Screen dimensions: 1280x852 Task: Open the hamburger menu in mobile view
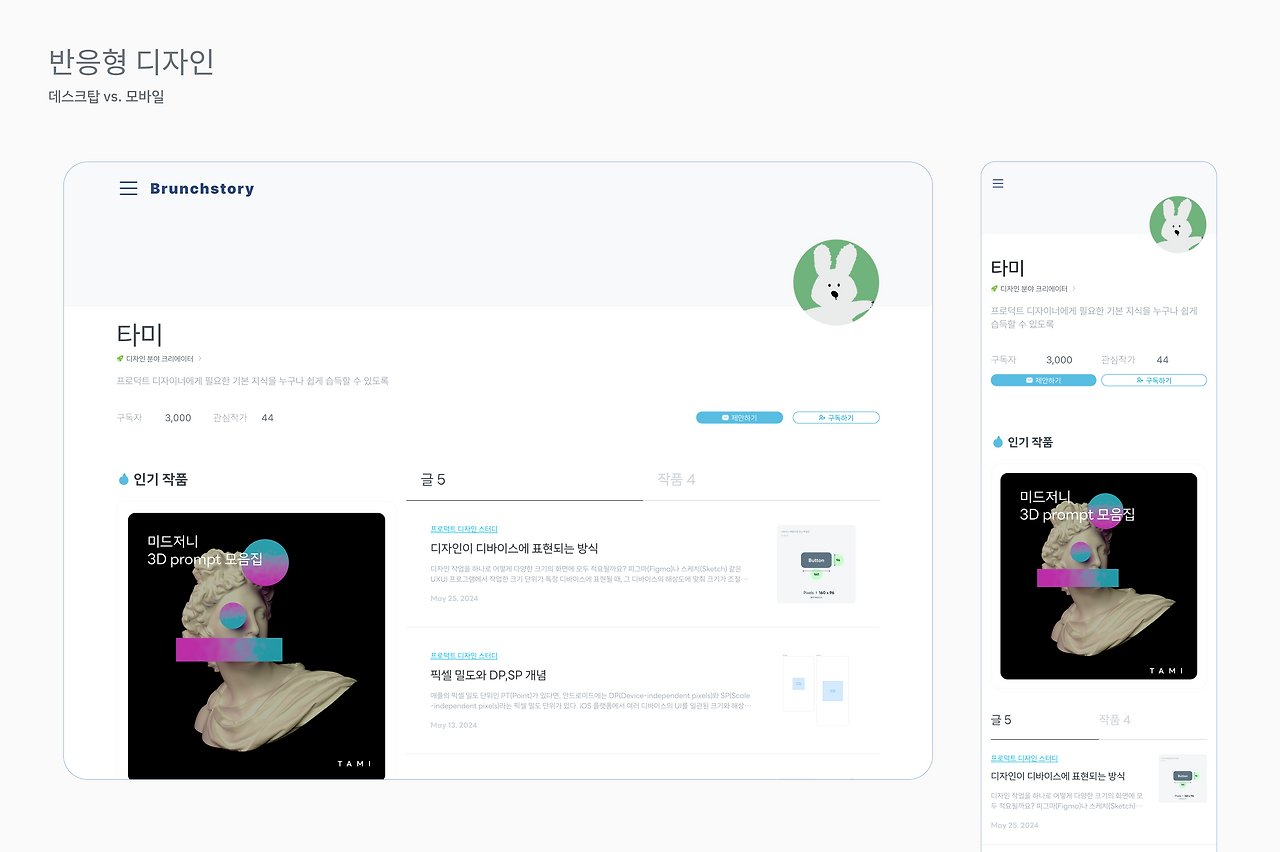click(x=997, y=183)
